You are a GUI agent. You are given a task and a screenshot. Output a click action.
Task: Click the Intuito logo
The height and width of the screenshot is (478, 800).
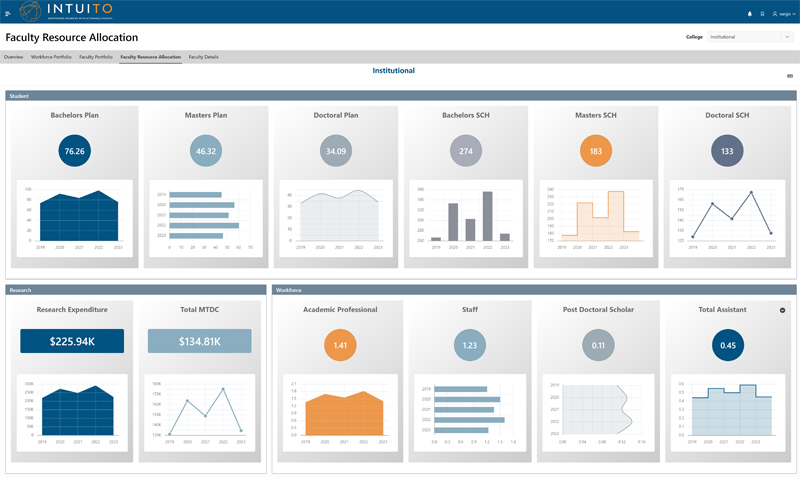click(x=66, y=11)
